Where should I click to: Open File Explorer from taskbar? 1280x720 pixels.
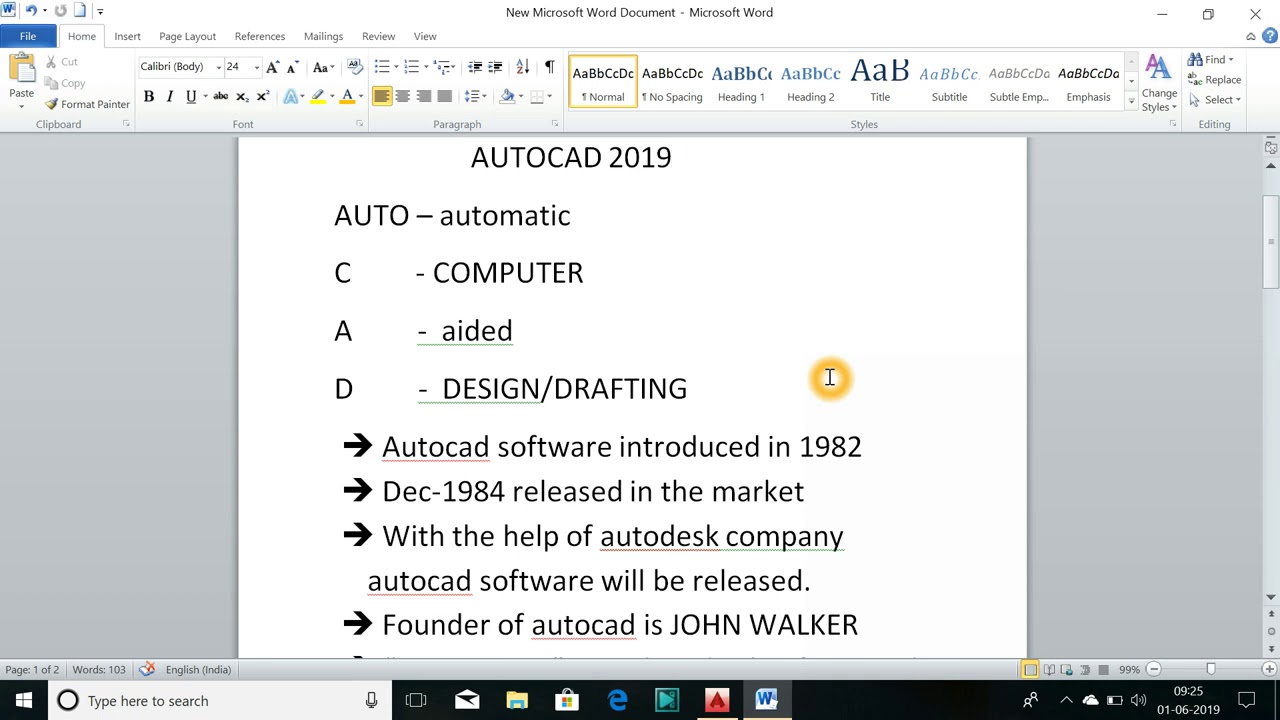(x=517, y=700)
